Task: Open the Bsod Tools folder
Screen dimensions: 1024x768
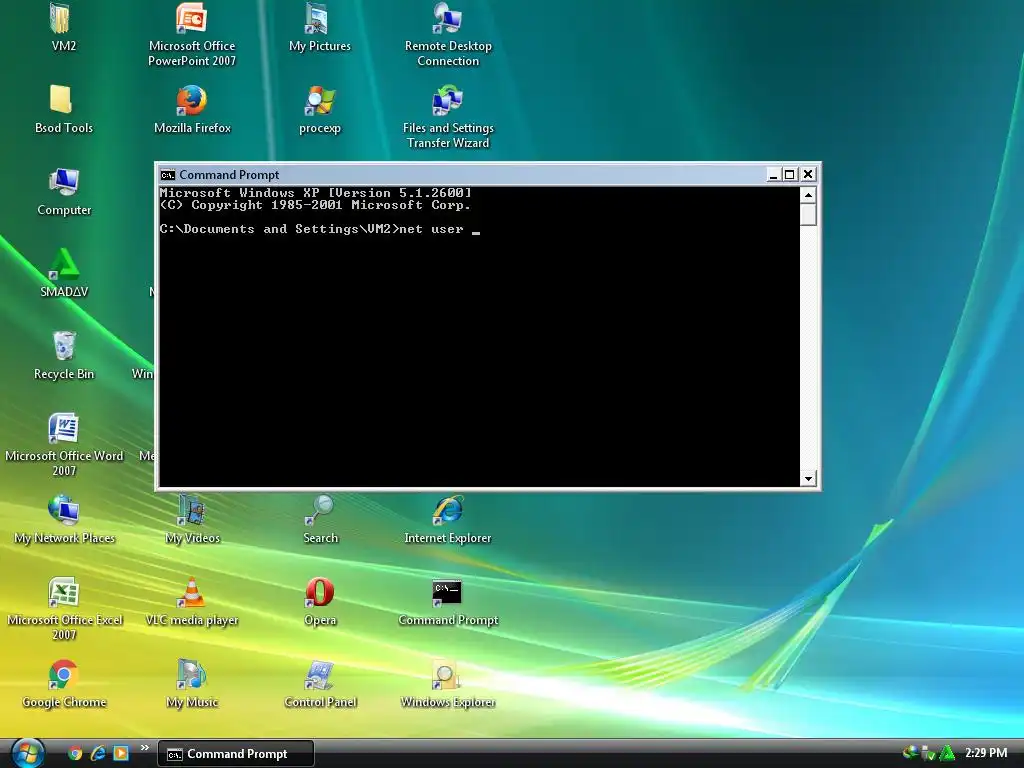Action: (x=63, y=102)
